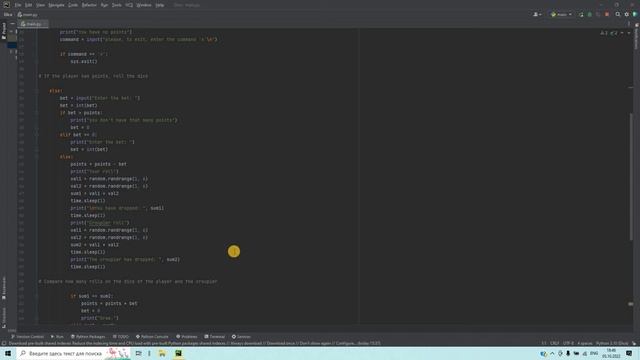Open Search Everywhere magnifier icon
The height and width of the screenshot is (360, 640).
tap(618, 14)
